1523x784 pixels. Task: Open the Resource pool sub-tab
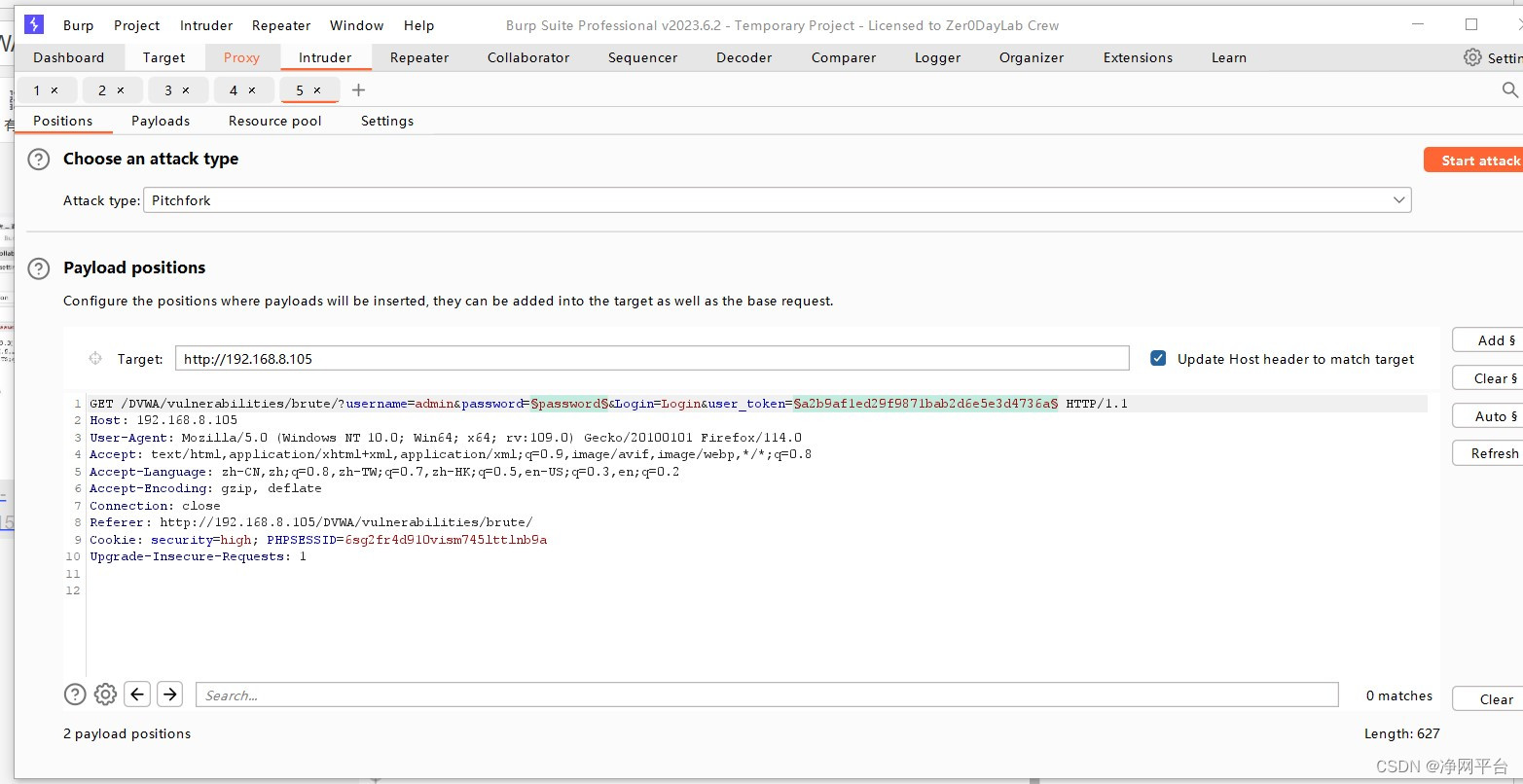[x=274, y=121]
